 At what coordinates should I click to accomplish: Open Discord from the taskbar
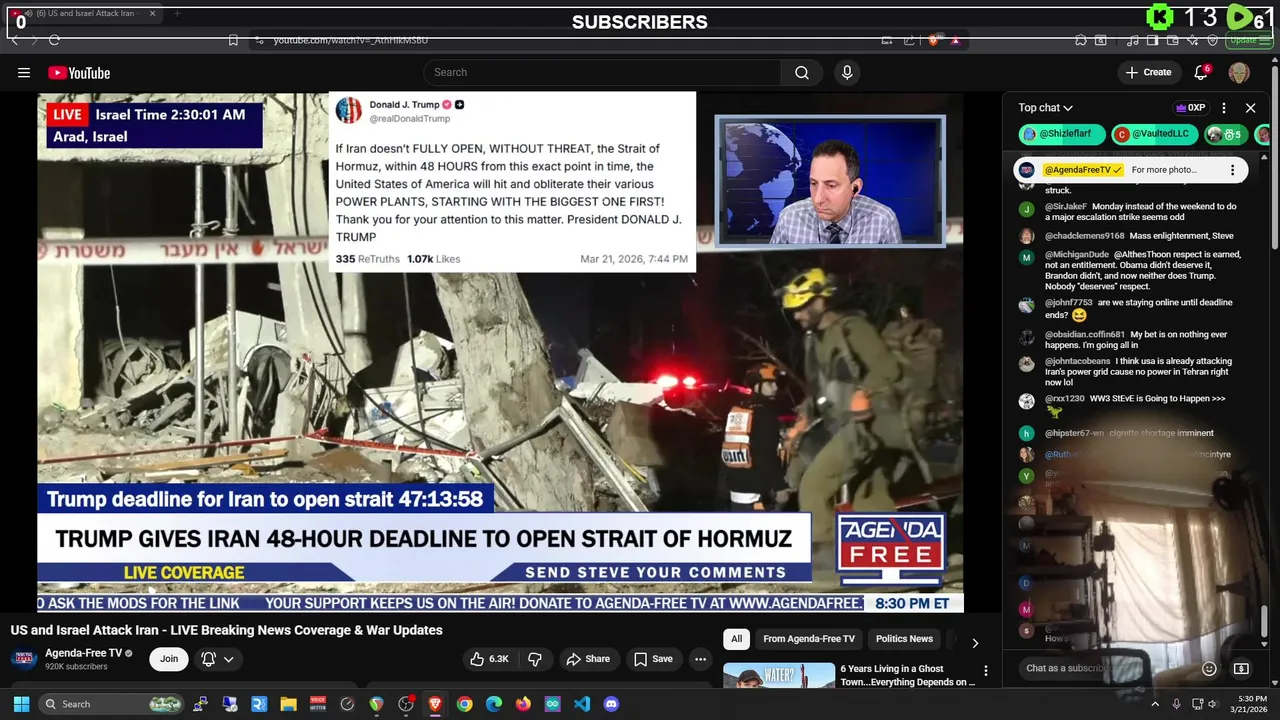(x=611, y=704)
